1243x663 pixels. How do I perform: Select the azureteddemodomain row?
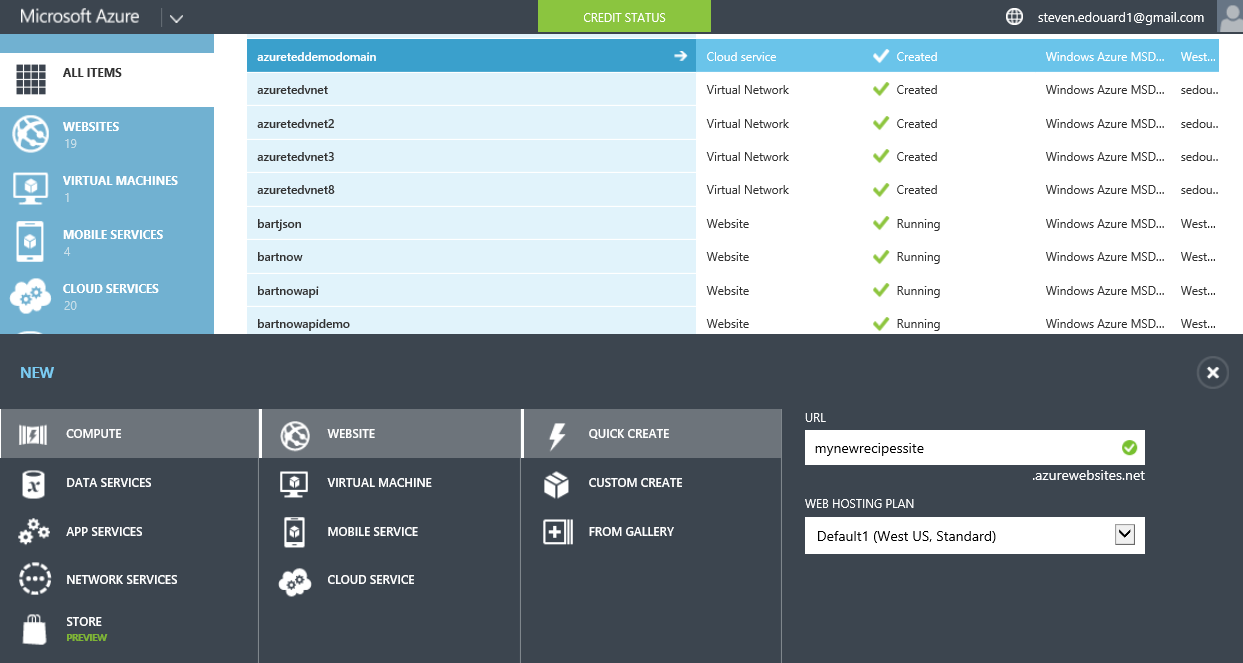(733, 56)
